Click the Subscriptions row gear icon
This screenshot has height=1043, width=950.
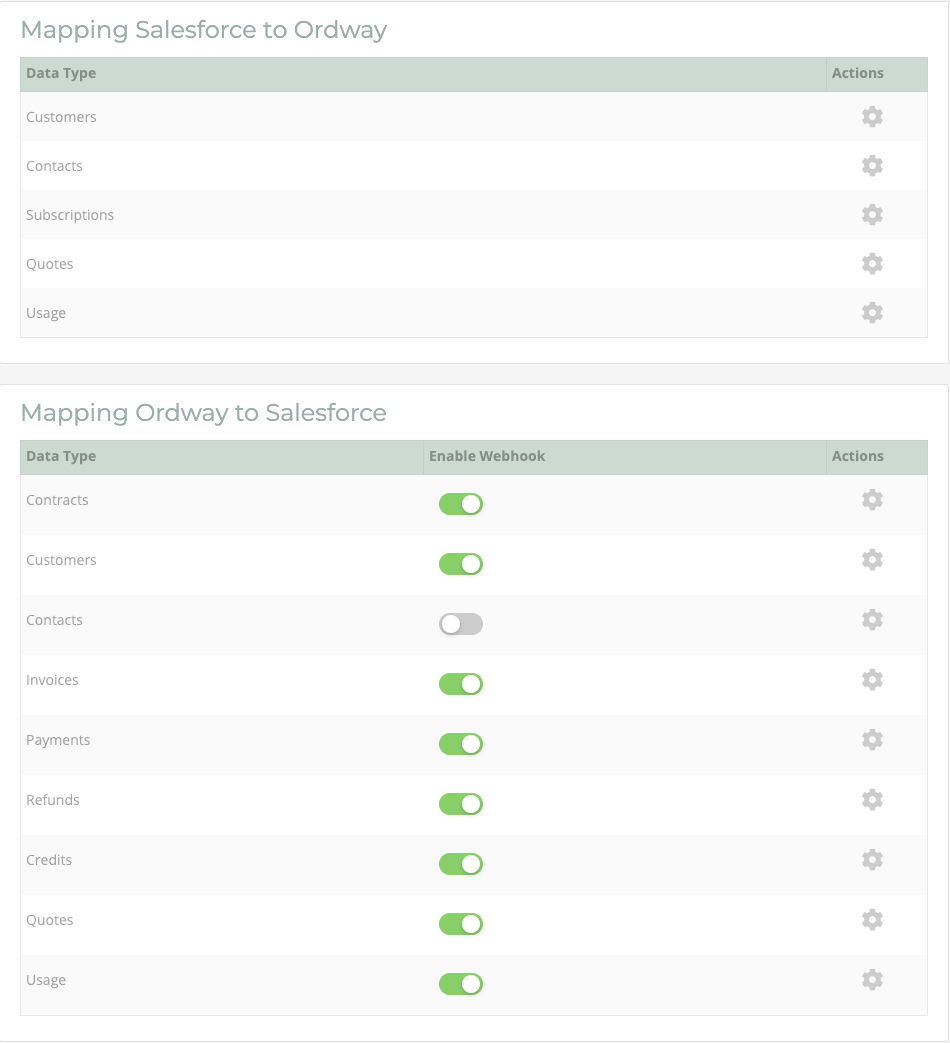pos(872,215)
